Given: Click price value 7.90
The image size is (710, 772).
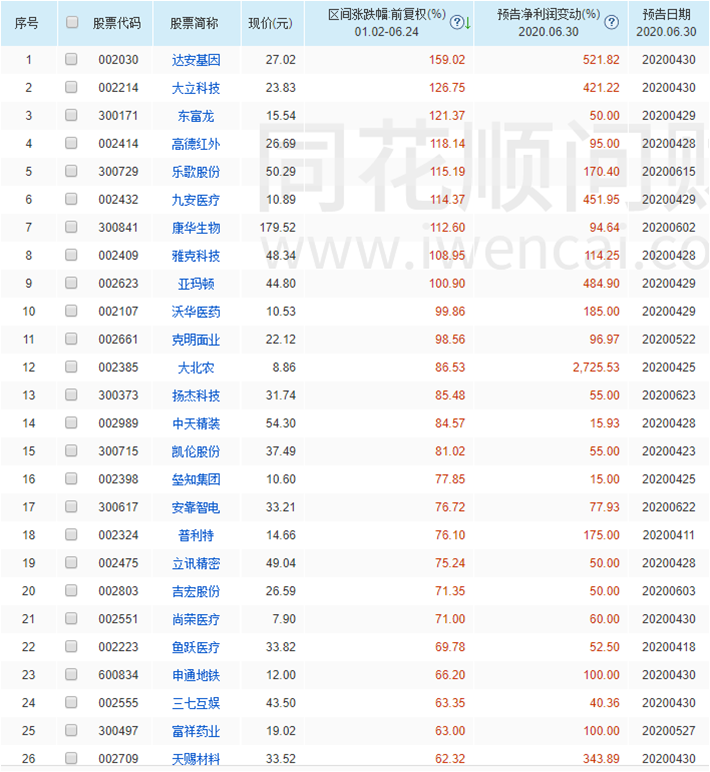Looking at the screenshot, I should coord(284,619).
